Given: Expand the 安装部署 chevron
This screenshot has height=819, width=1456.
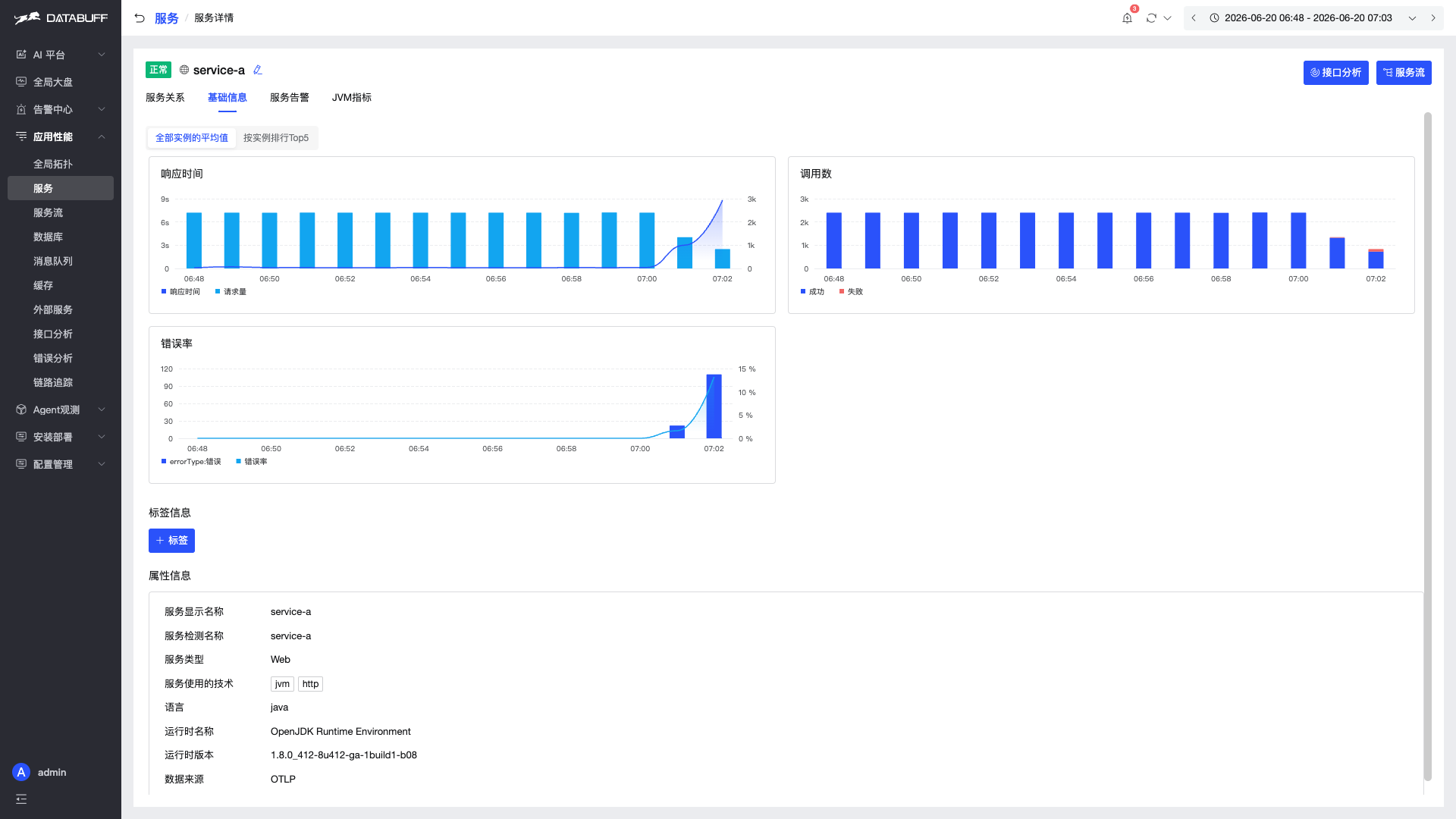Looking at the screenshot, I should pyautogui.click(x=102, y=437).
